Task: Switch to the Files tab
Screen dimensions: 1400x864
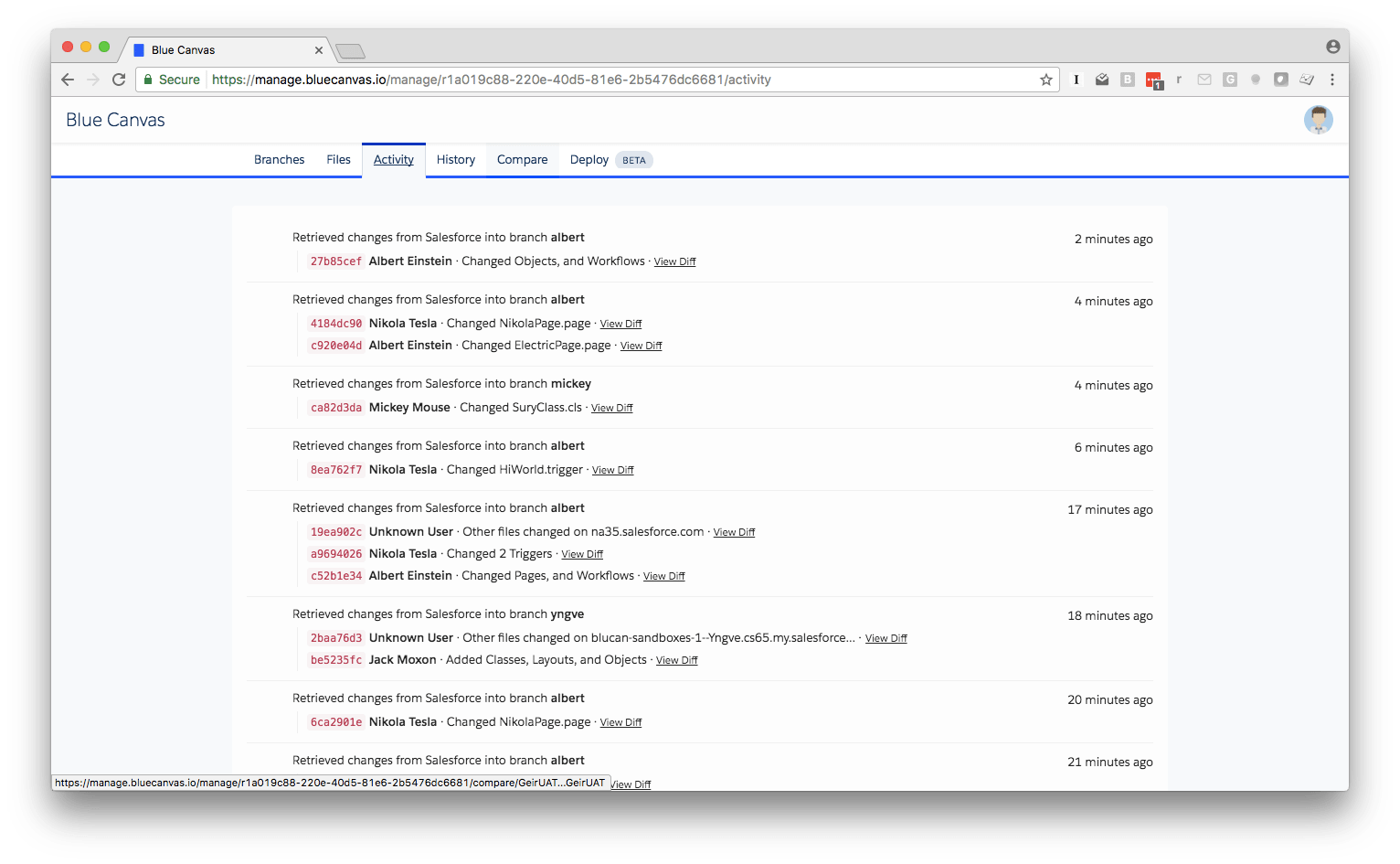Action: point(339,159)
